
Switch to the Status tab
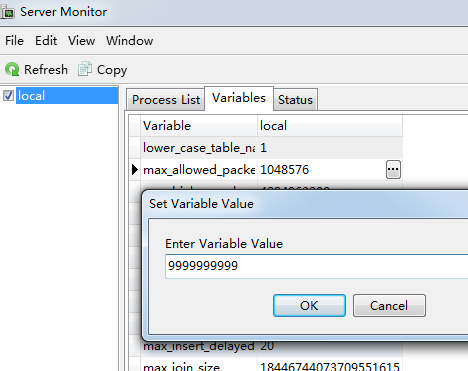pos(295,100)
